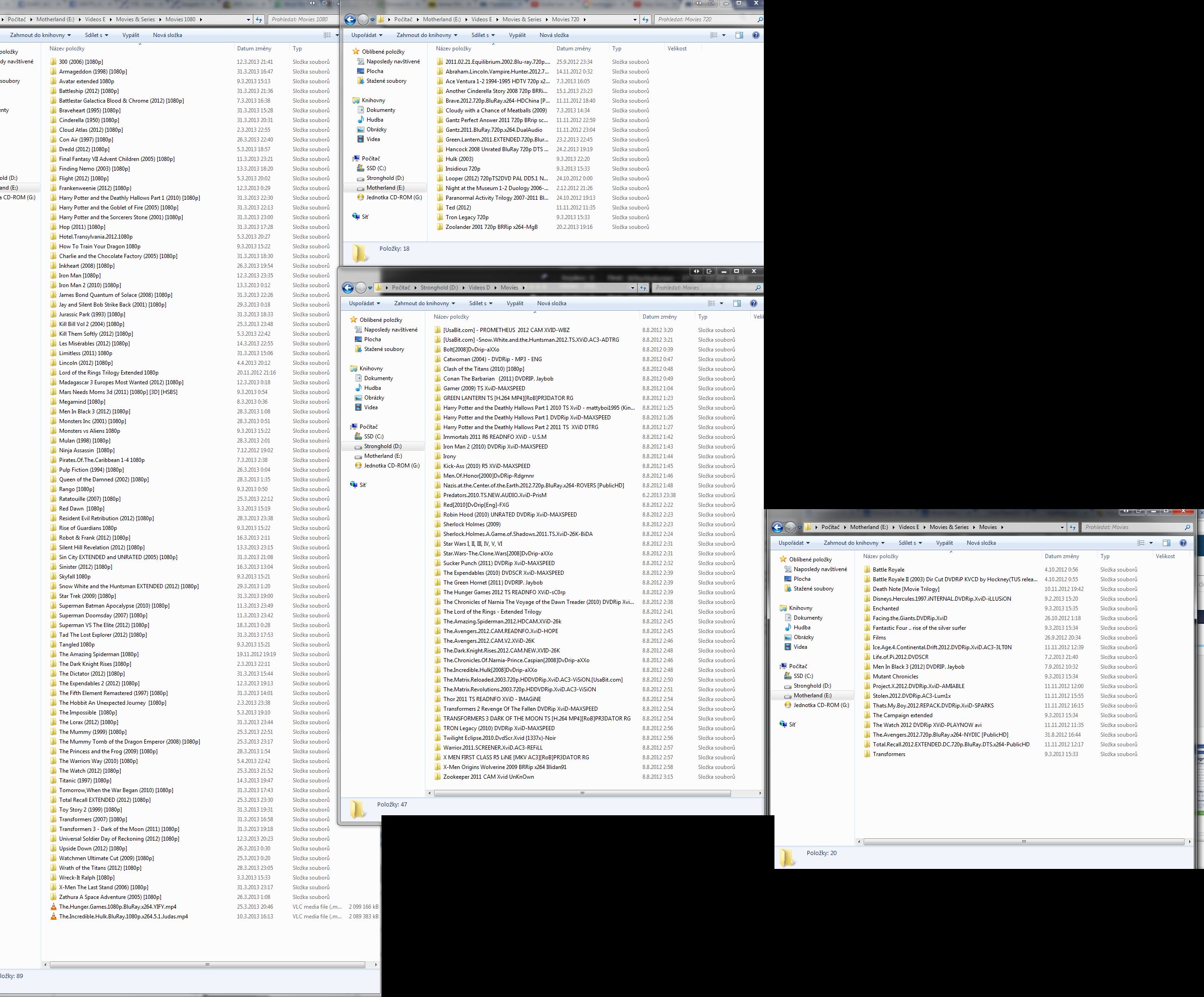Screen dimensions: 1204x997
Task: Click refresh icon in Movies 1080 address bar
Action: (x=258, y=19)
